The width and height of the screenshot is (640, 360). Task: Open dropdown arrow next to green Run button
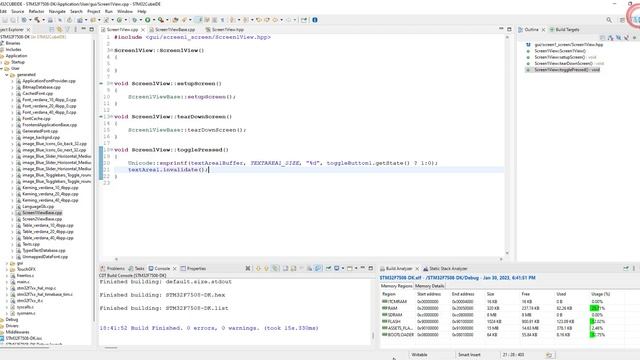click(x=153, y=20)
